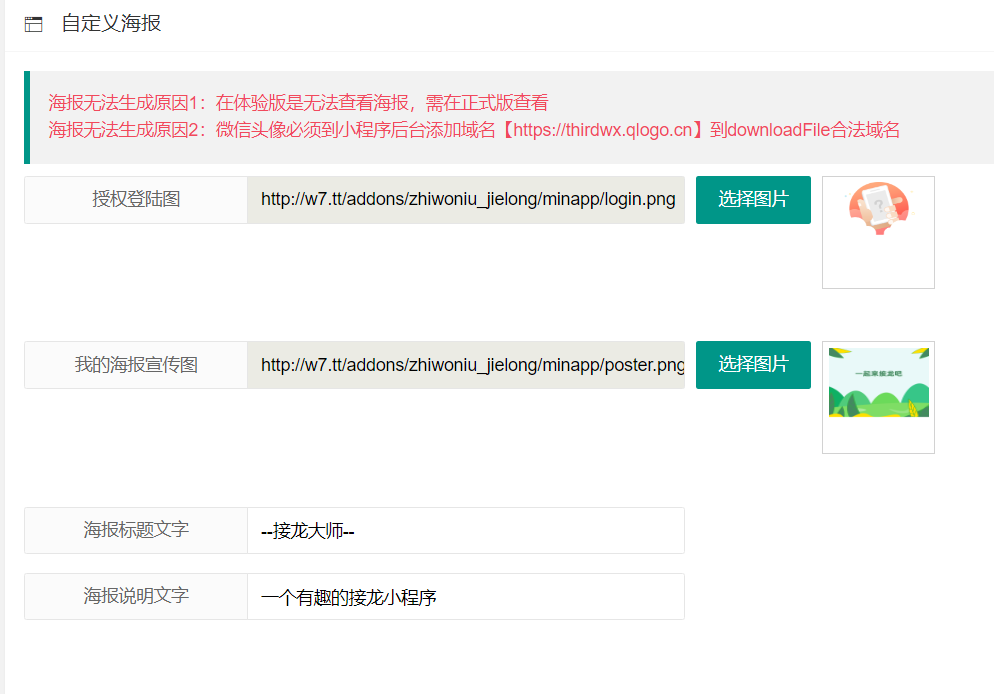
Task: Click the 自定义海报 heading text
Action: pyautogui.click(x=111, y=23)
